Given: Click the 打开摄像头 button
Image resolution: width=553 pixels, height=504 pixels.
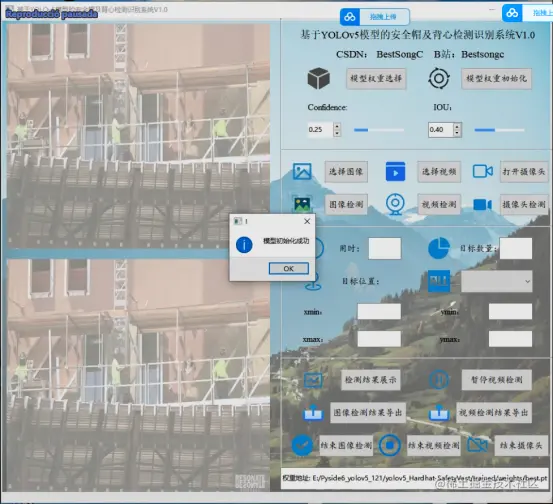Looking at the screenshot, I should click(x=524, y=171).
